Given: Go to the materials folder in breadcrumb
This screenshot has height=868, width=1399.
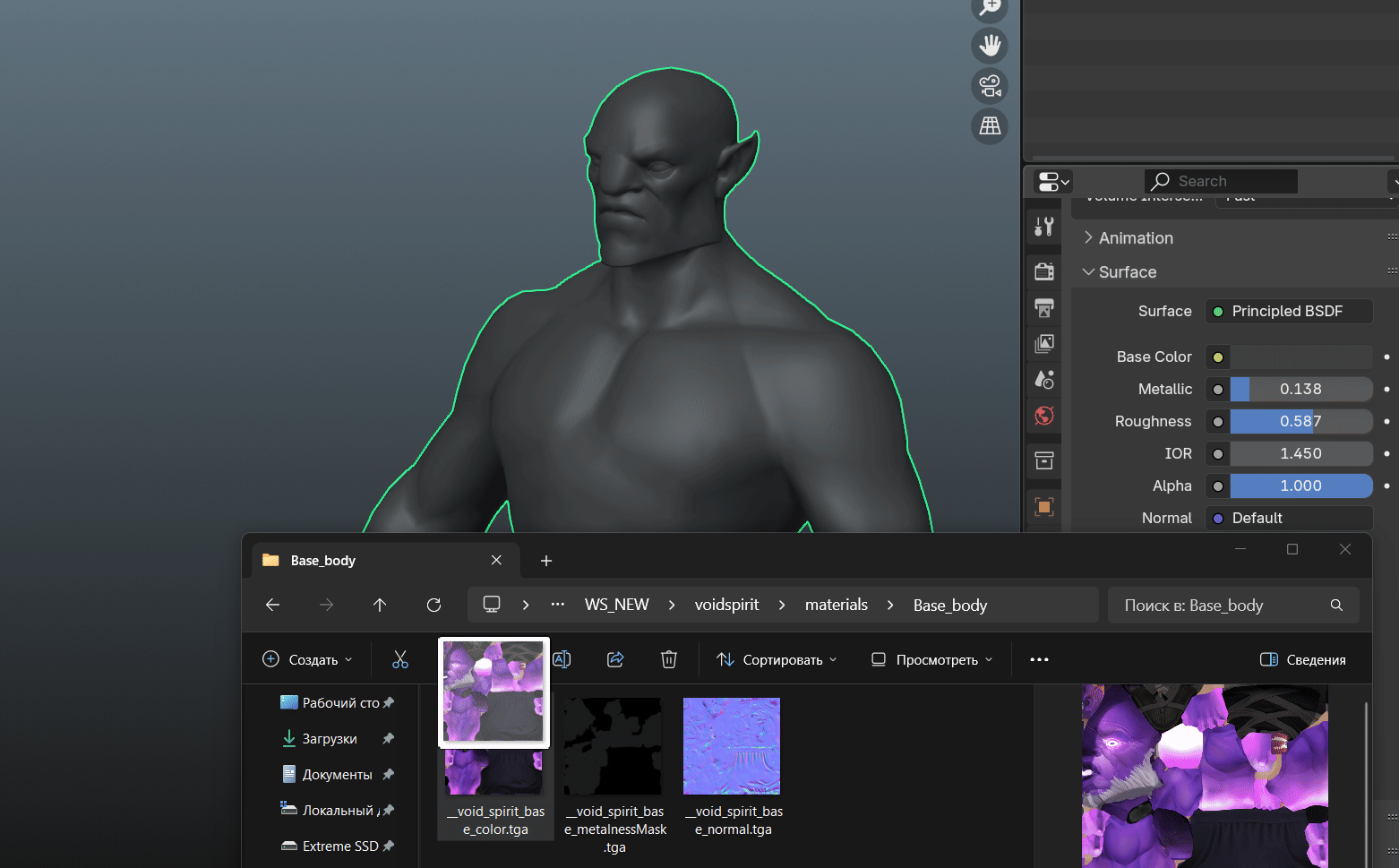Looking at the screenshot, I should click(836, 606).
